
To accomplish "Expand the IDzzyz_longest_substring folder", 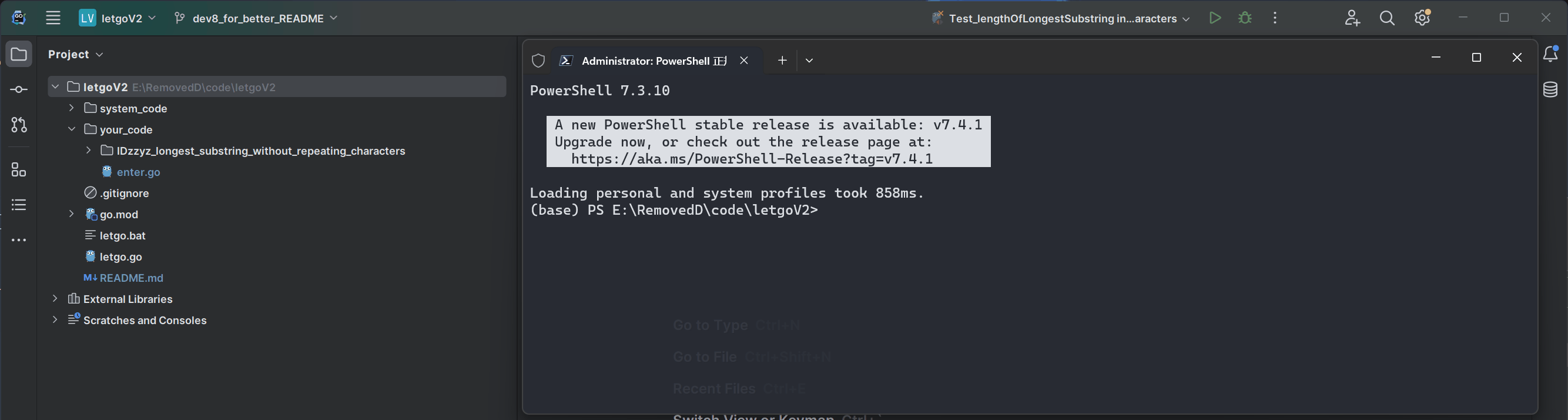I will pos(88,150).
